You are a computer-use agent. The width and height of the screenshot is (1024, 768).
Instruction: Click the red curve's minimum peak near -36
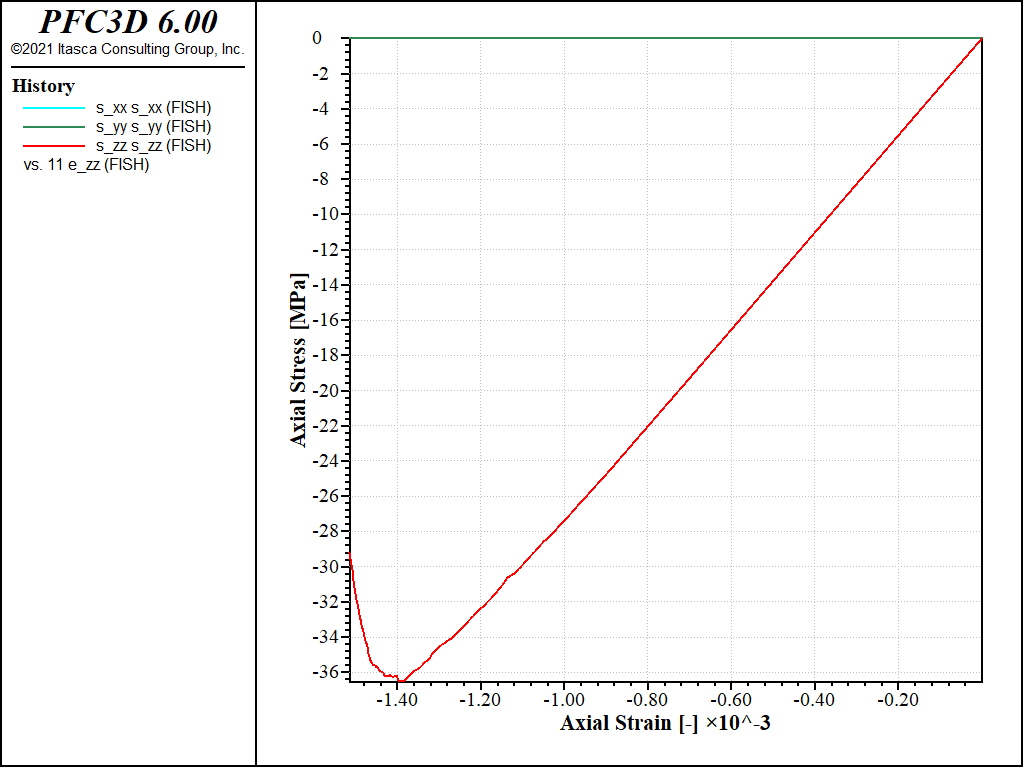point(401,680)
